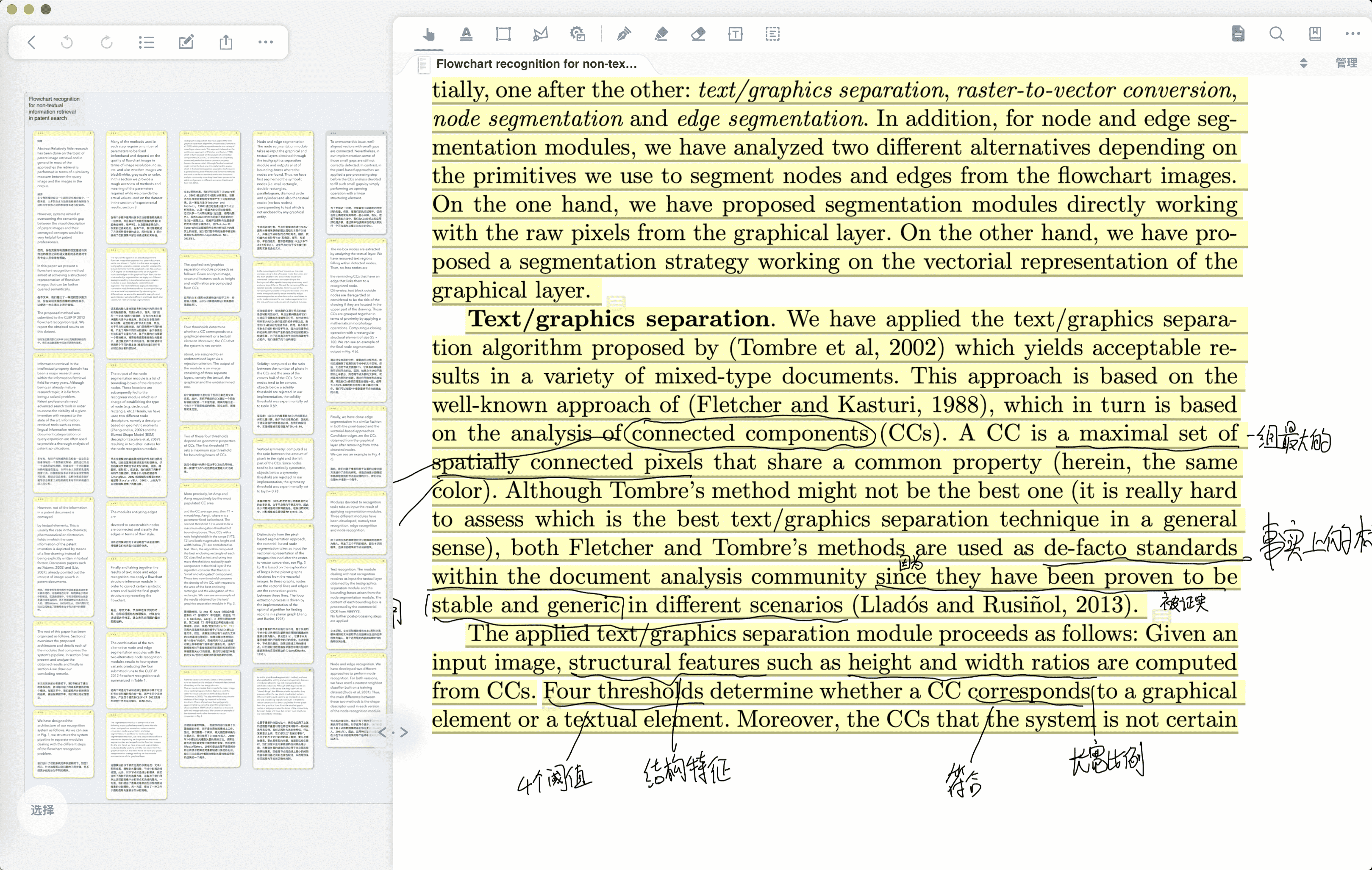Toggle edit mode in the notebook toolbar

[x=186, y=42]
